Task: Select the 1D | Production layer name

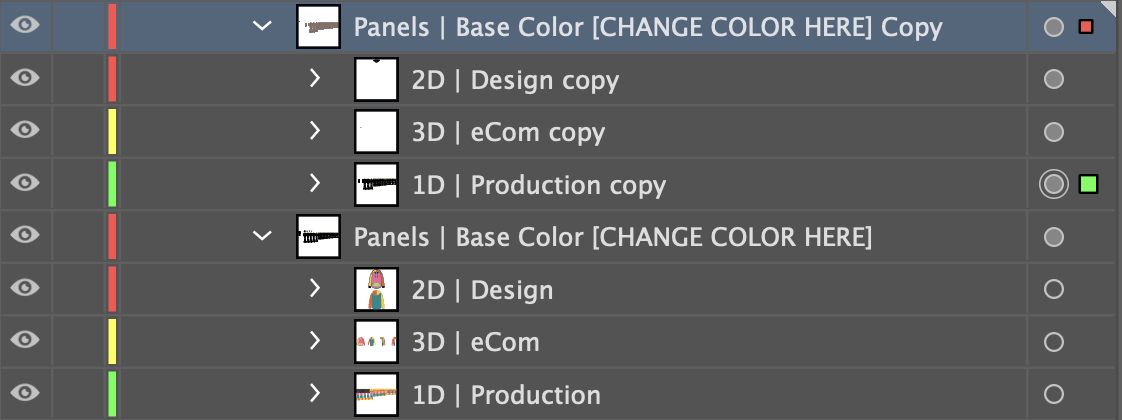Action: [x=506, y=394]
